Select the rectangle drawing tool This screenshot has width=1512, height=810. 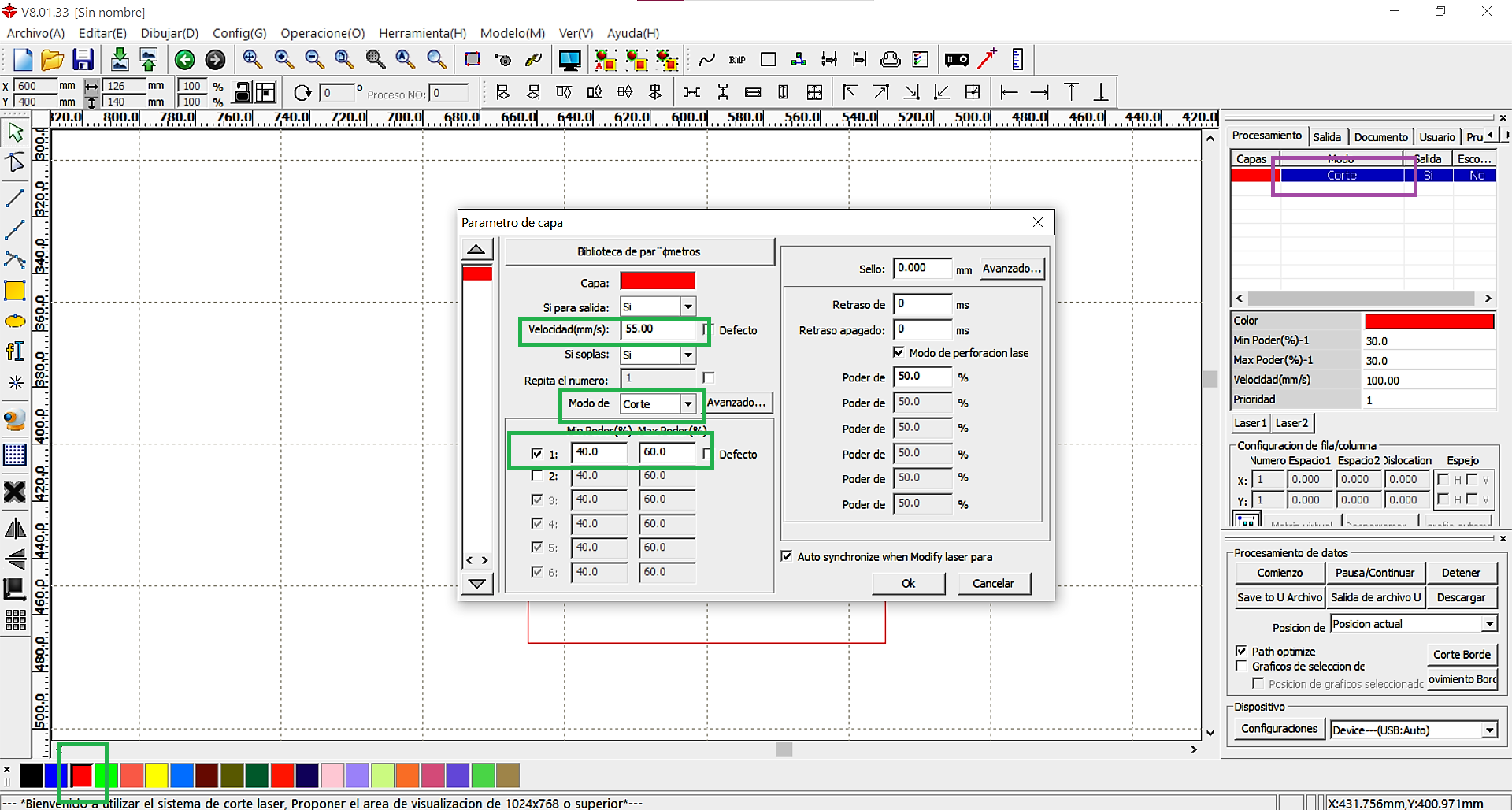click(x=15, y=291)
